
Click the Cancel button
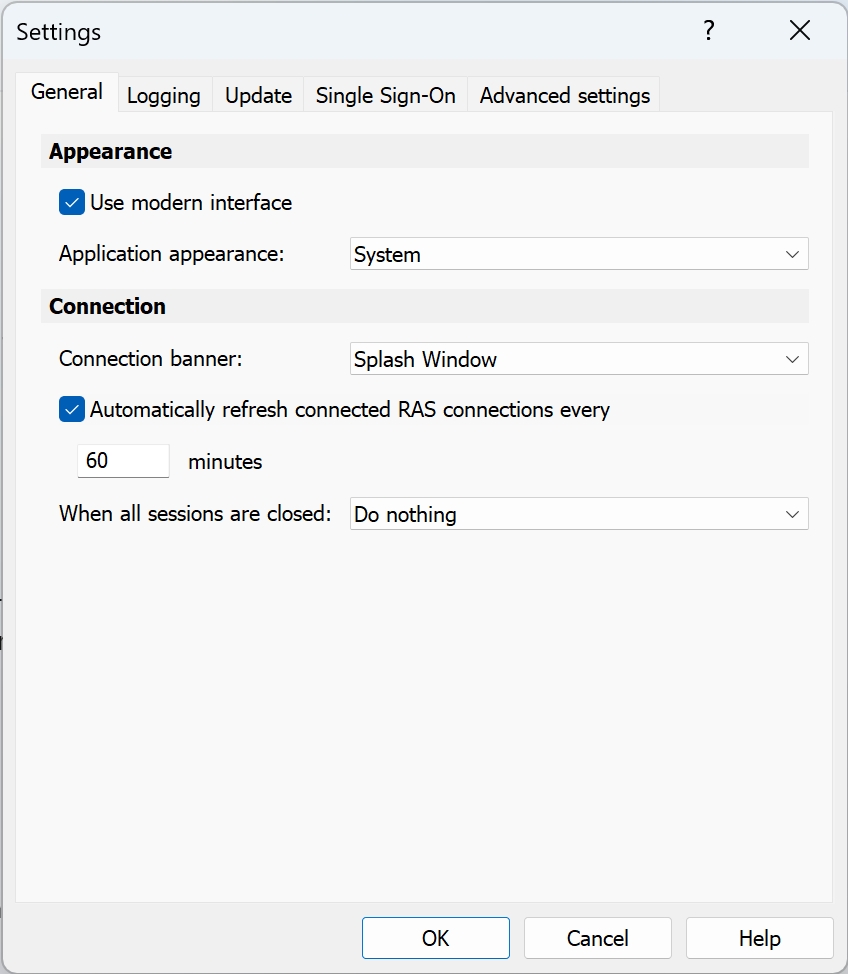(x=597, y=938)
